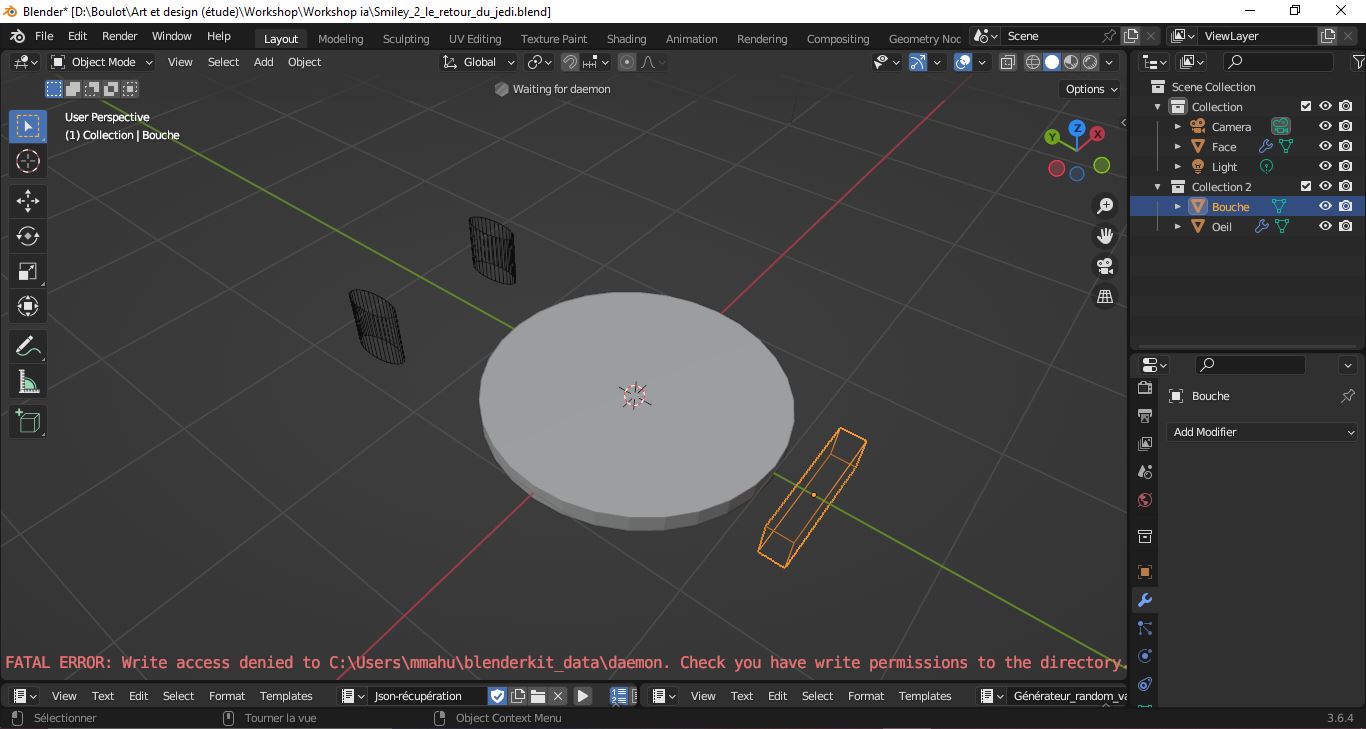1366x729 pixels.
Task: Select the Measure tool
Action: [28, 382]
